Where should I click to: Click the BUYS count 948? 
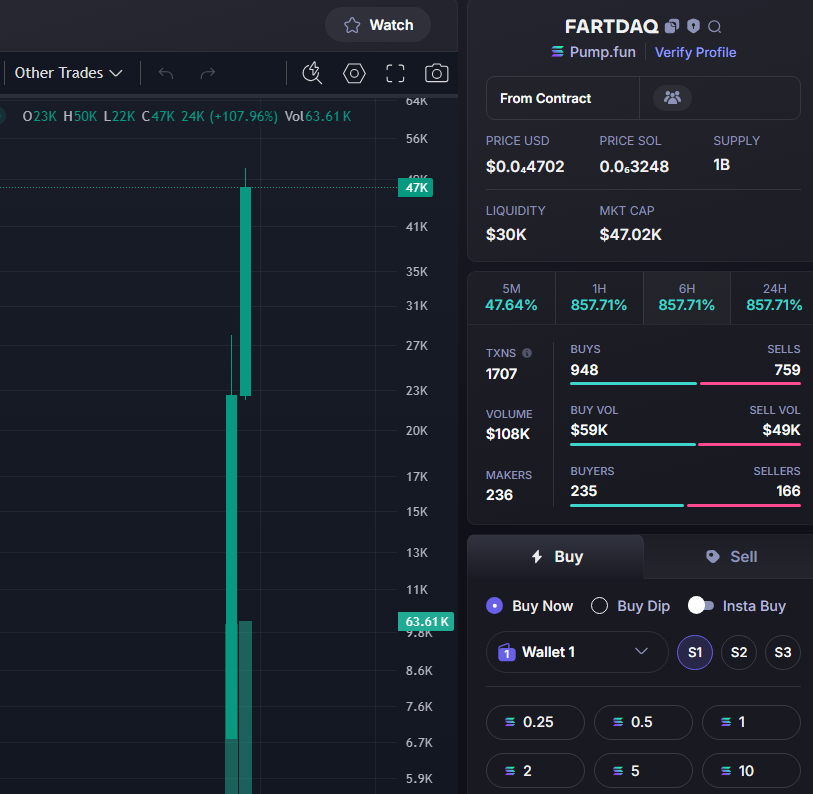[584, 370]
